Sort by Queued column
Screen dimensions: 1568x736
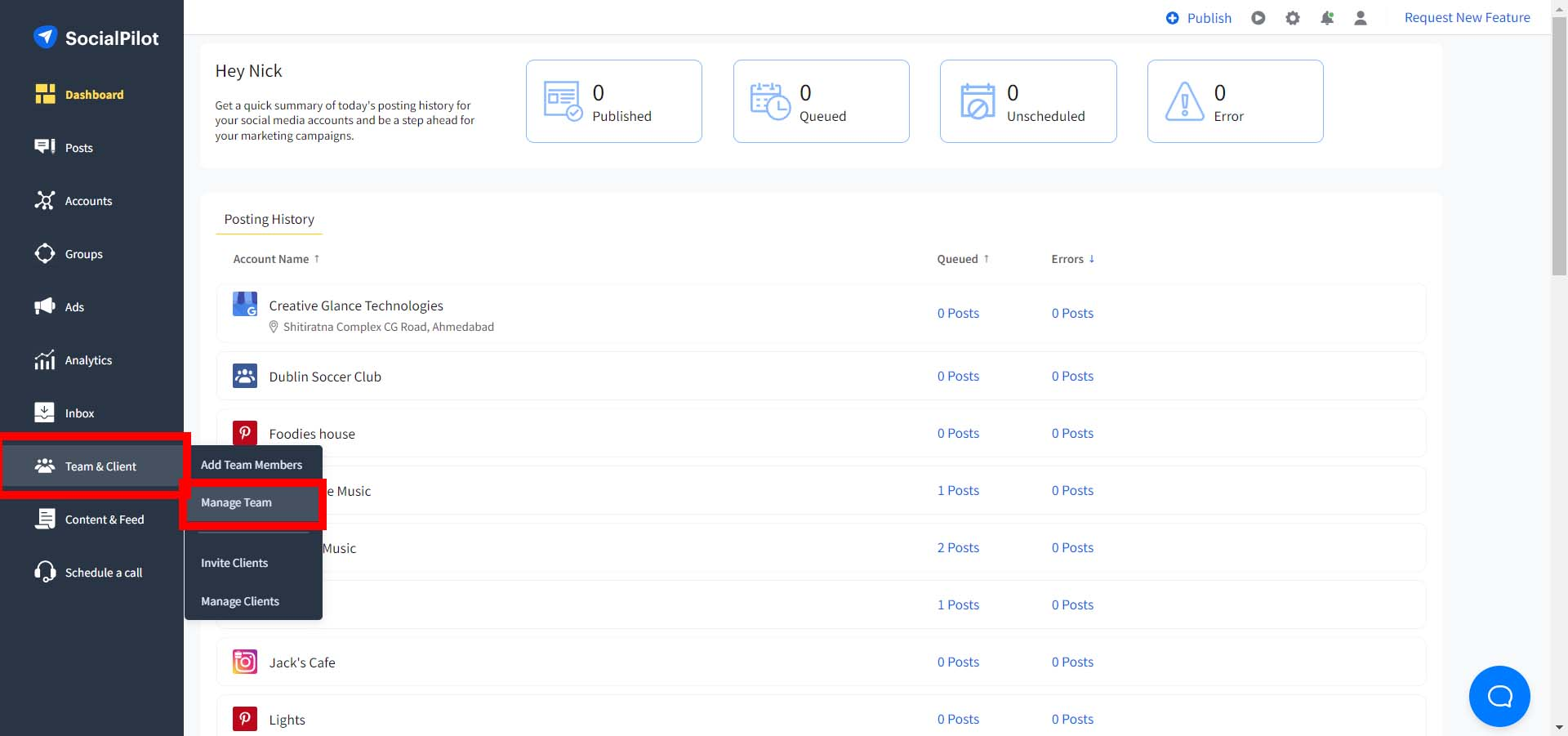click(963, 259)
